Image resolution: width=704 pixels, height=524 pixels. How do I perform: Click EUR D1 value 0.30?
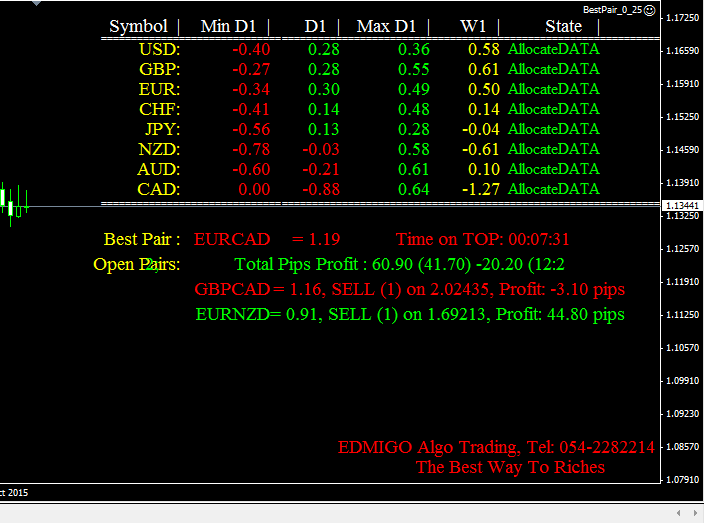pyautogui.click(x=324, y=89)
